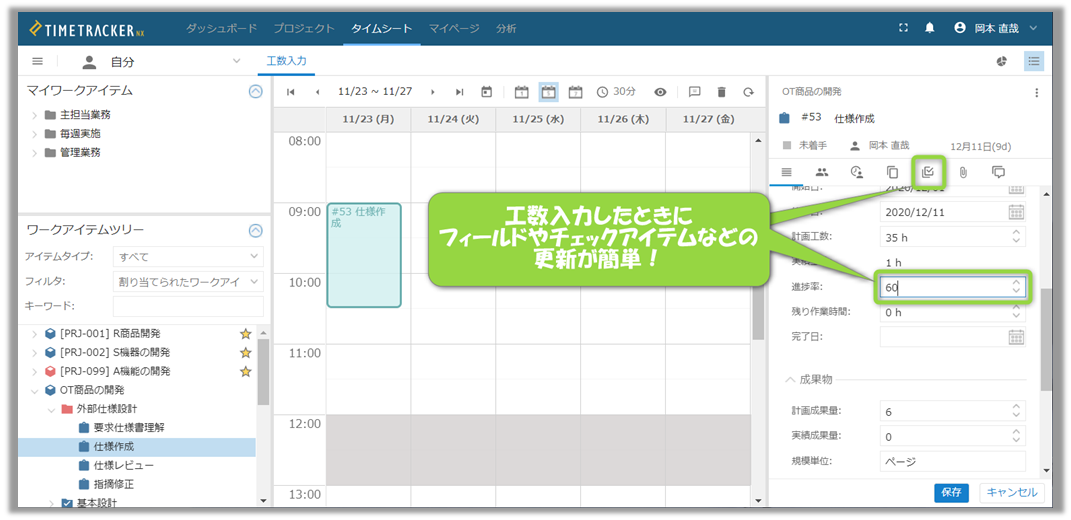This screenshot has height=520, width=1071.
Task: Adjust 計画工数 stepper arrows
Action: [1017, 237]
